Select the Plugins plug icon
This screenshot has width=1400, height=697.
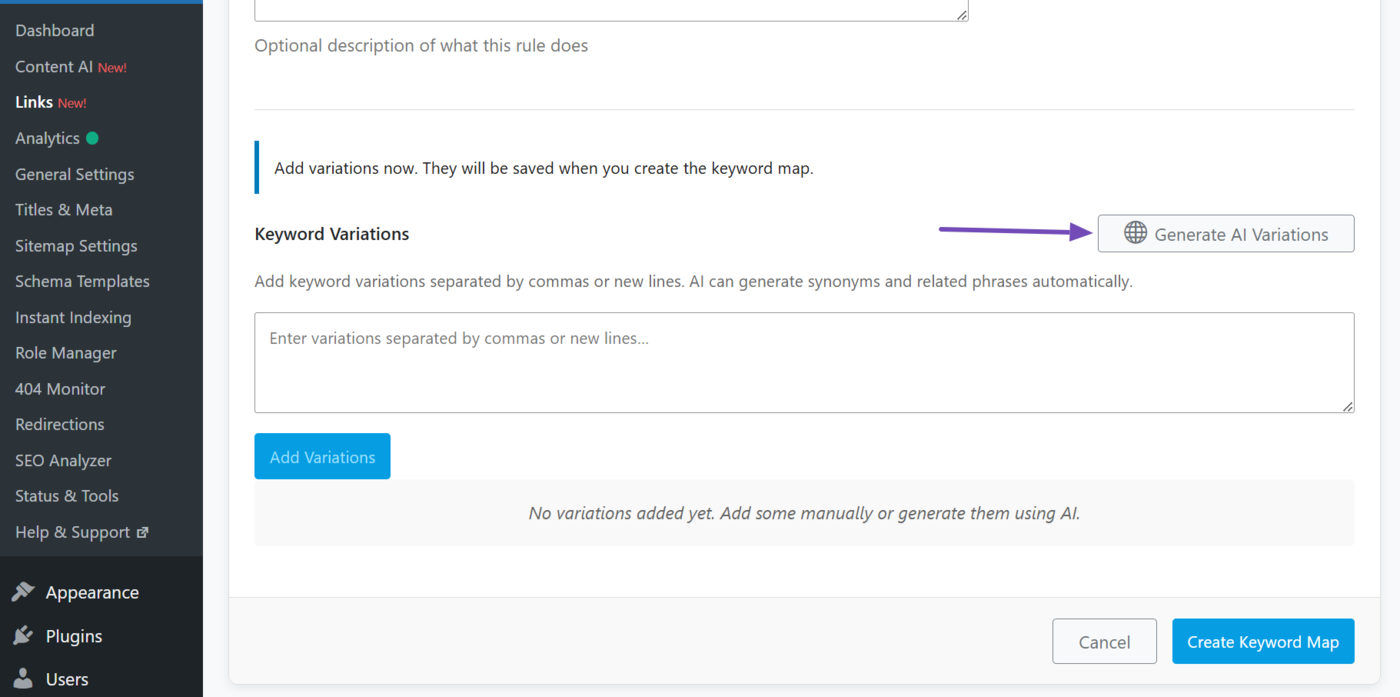(x=24, y=635)
